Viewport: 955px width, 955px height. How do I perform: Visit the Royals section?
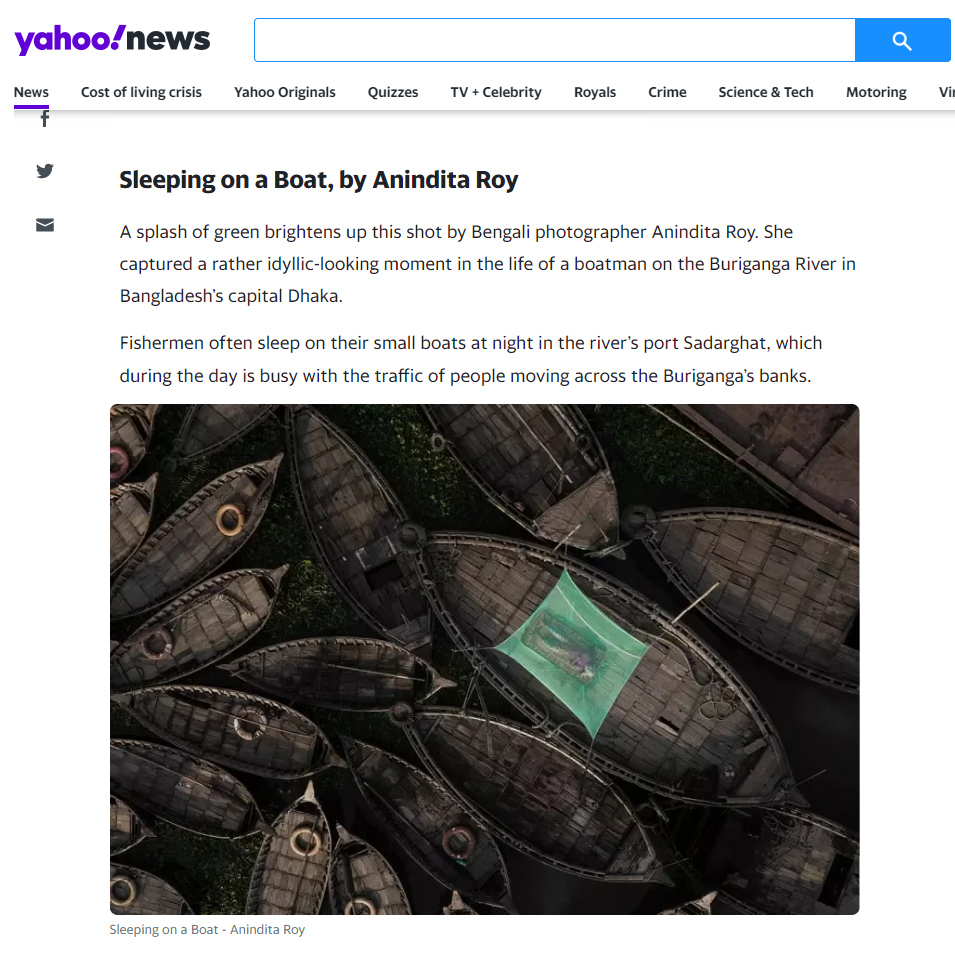[x=595, y=92]
